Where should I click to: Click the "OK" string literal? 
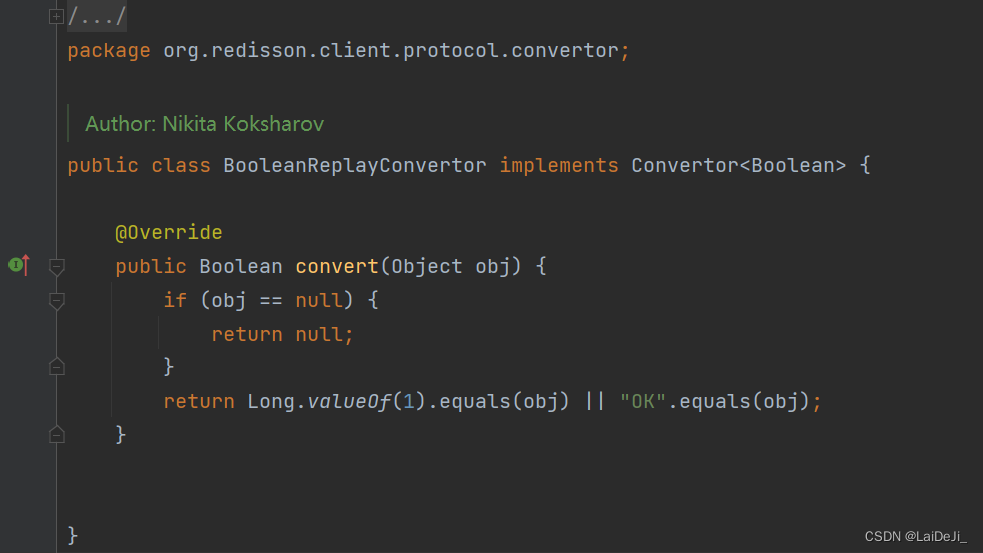point(642,401)
